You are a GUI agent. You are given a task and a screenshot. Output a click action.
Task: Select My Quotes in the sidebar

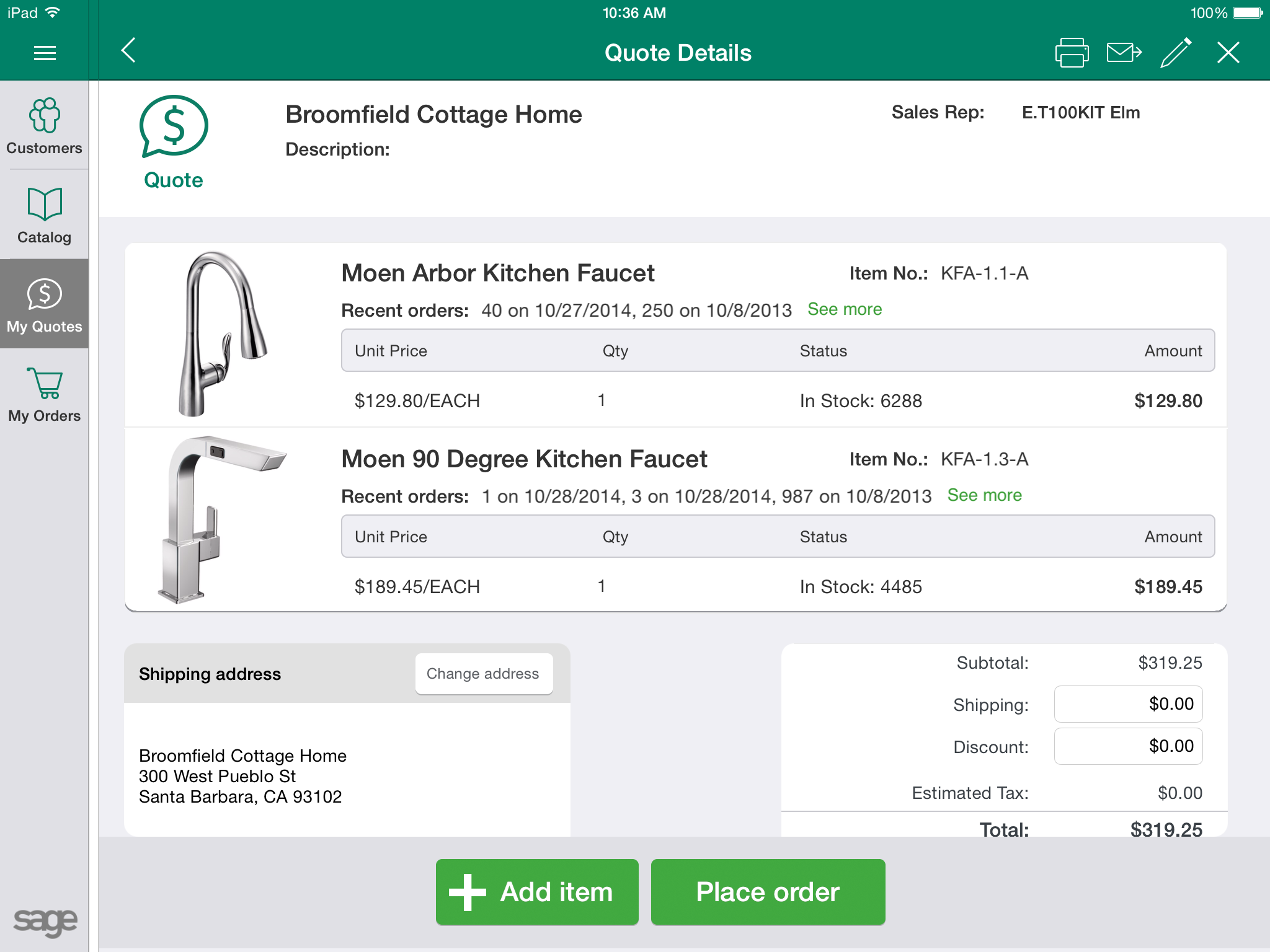[x=43, y=304]
